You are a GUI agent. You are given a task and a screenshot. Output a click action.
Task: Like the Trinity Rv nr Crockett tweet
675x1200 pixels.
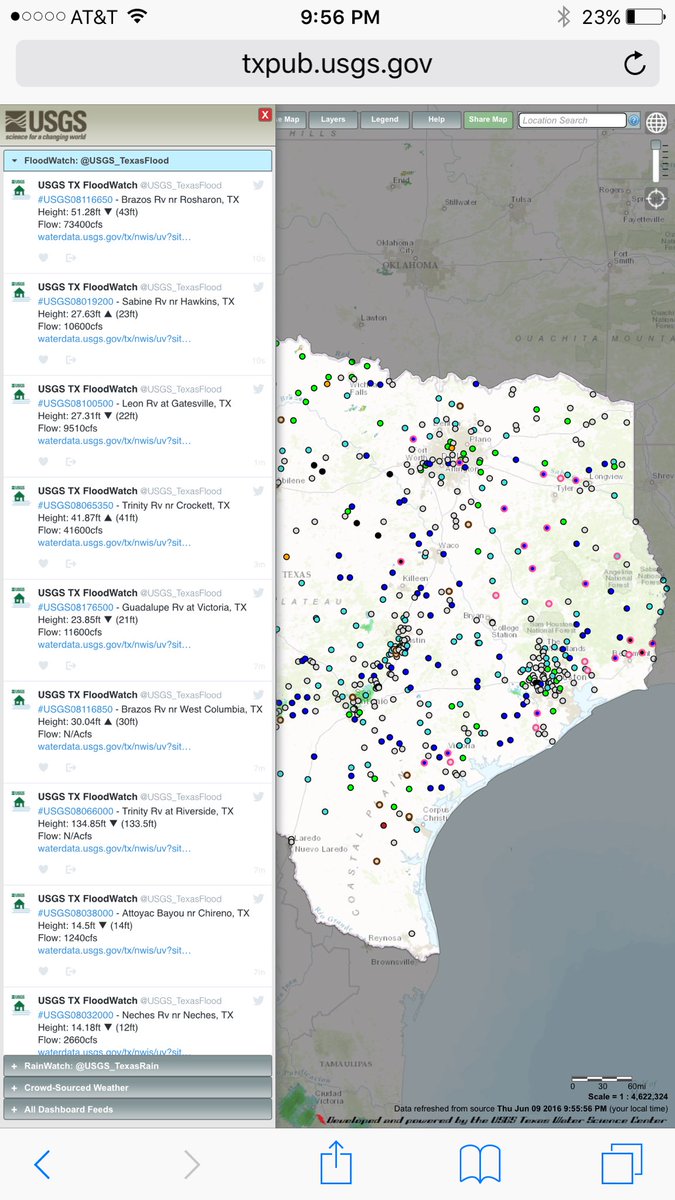[x=43, y=564]
